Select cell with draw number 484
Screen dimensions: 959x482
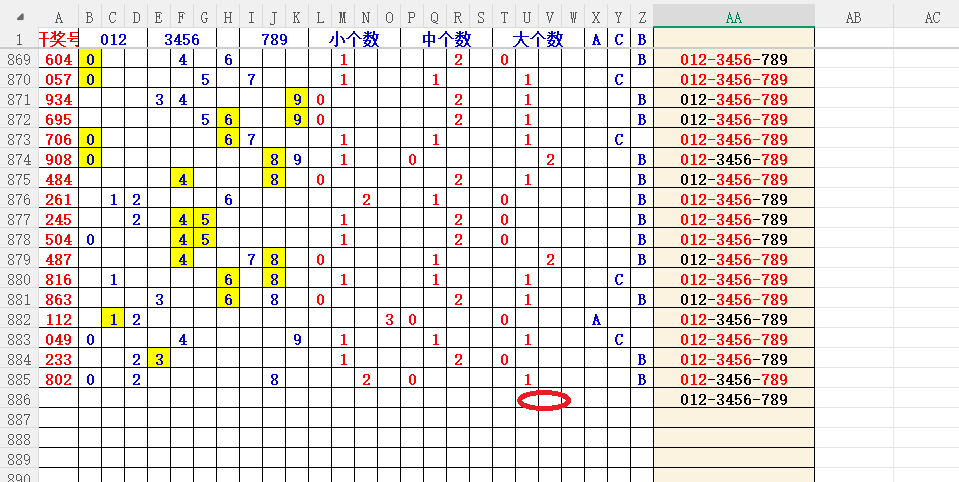(x=59, y=180)
